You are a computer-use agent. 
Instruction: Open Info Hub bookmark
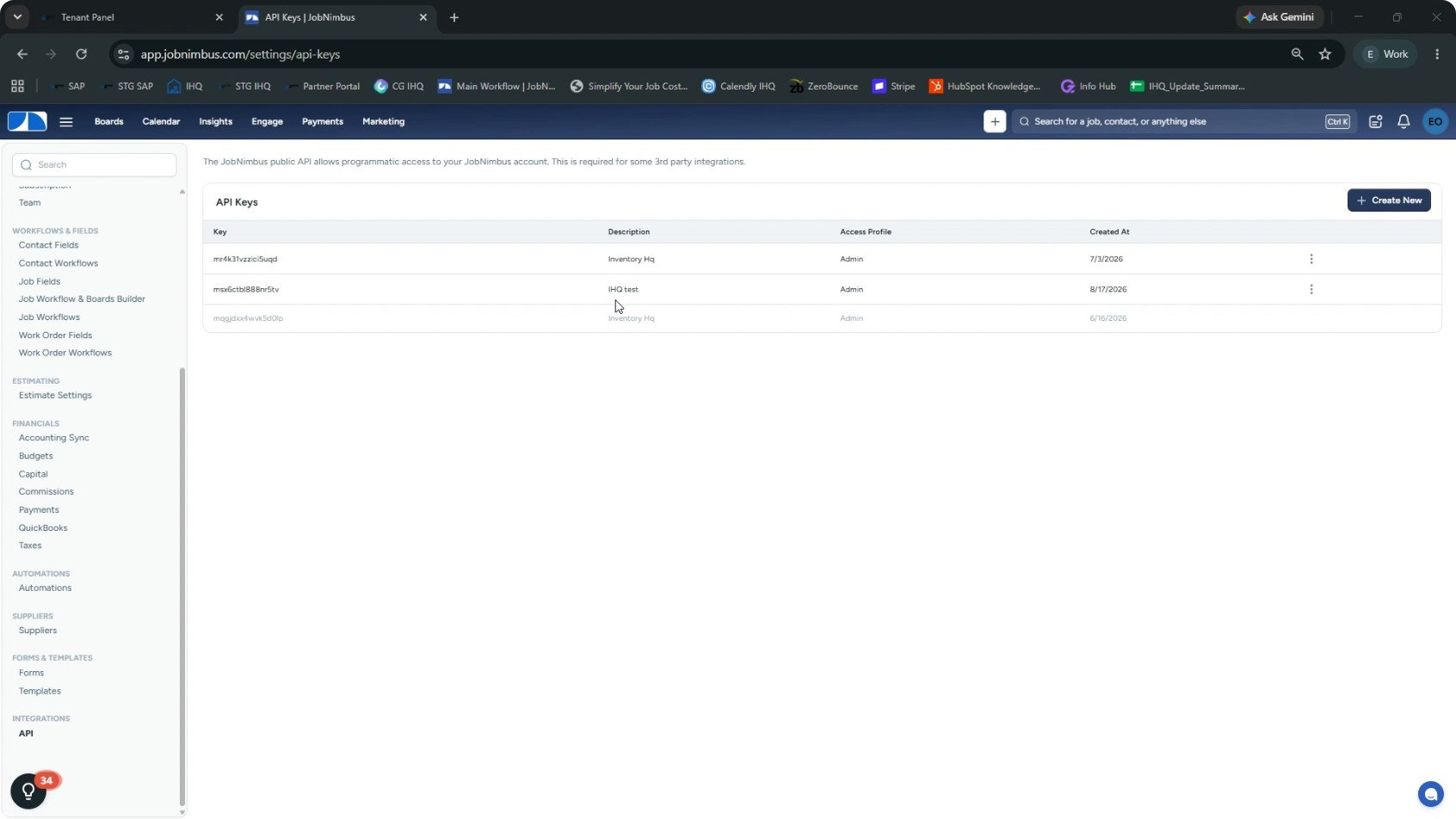pos(1089,86)
